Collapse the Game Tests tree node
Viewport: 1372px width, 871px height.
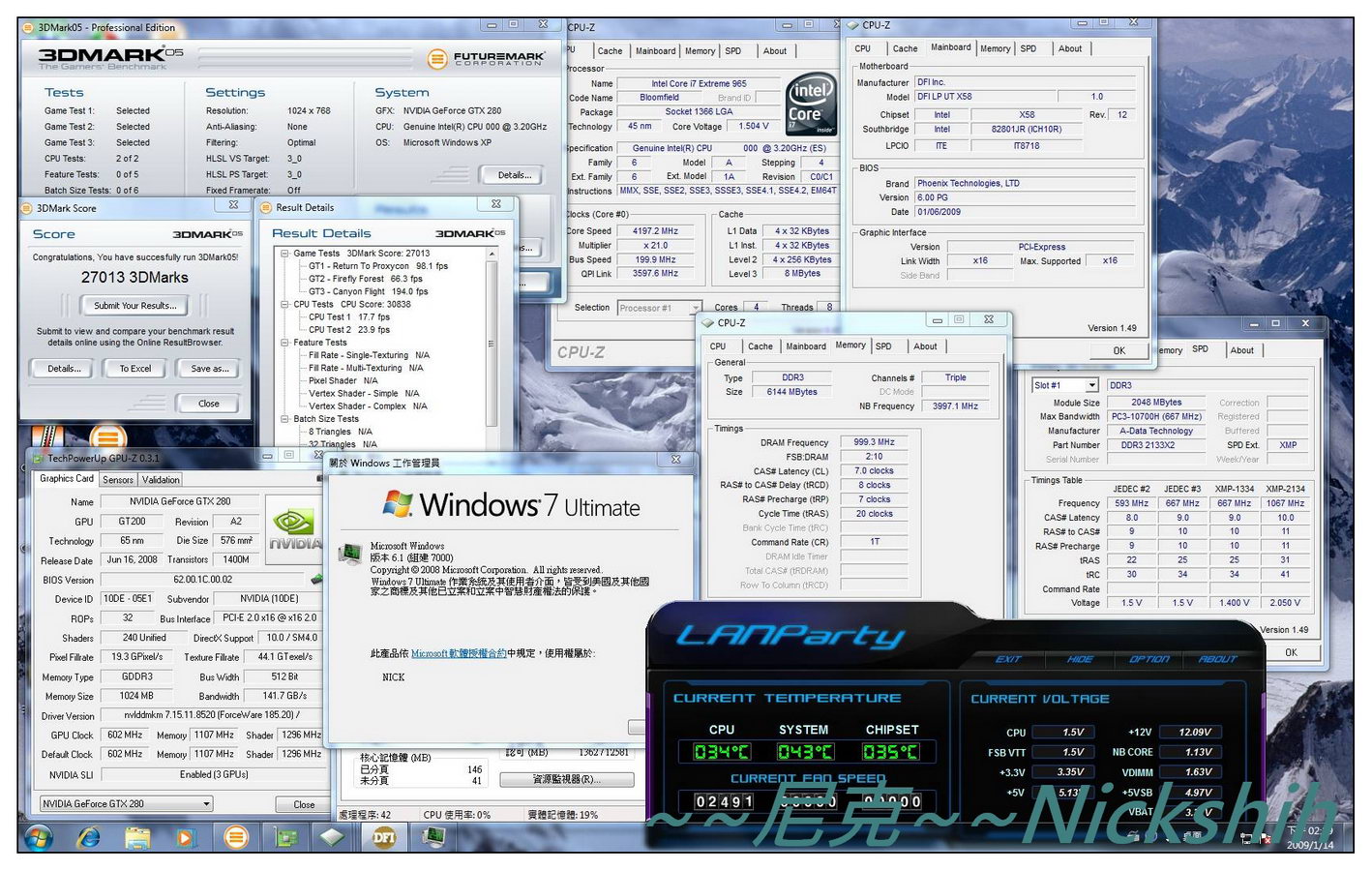(284, 254)
